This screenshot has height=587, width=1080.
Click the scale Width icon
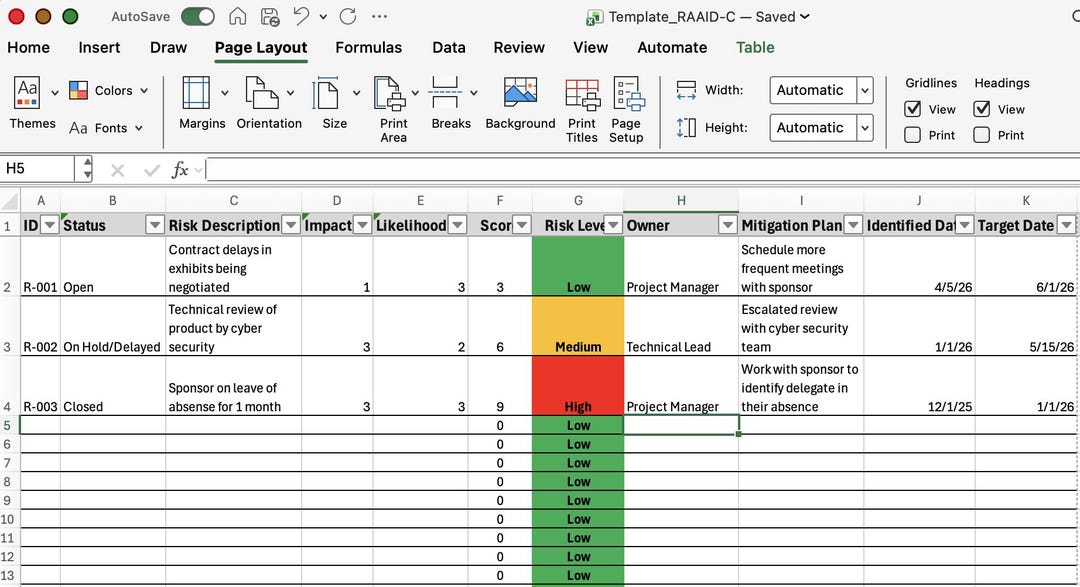point(686,90)
